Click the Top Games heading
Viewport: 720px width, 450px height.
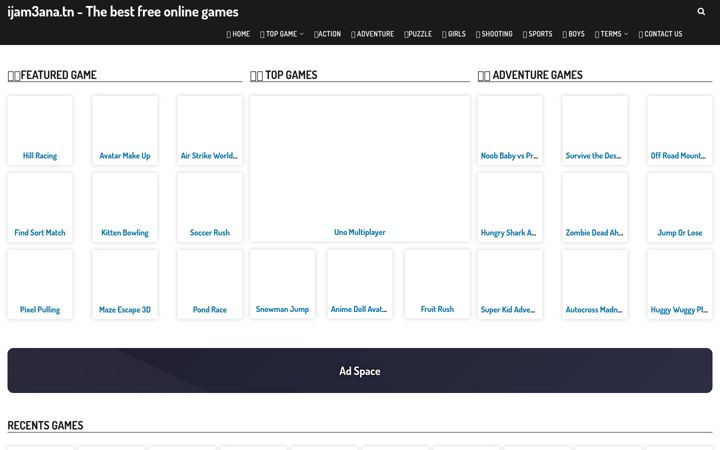tap(284, 75)
